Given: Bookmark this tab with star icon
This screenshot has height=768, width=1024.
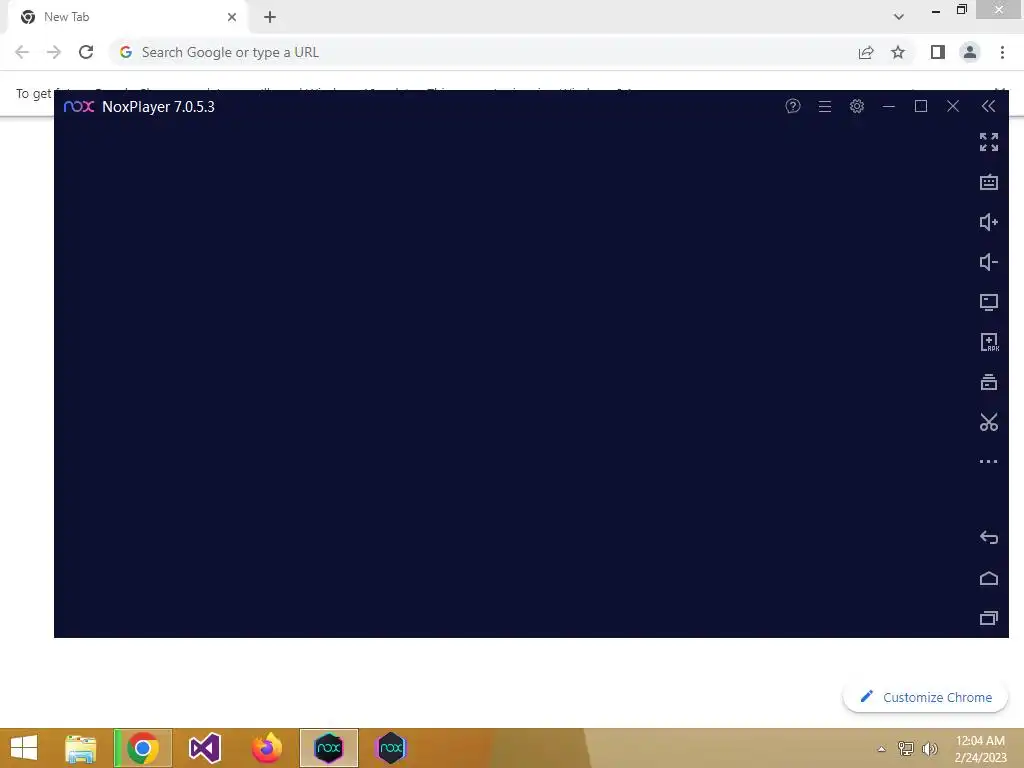Looking at the screenshot, I should (x=898, y=52).
